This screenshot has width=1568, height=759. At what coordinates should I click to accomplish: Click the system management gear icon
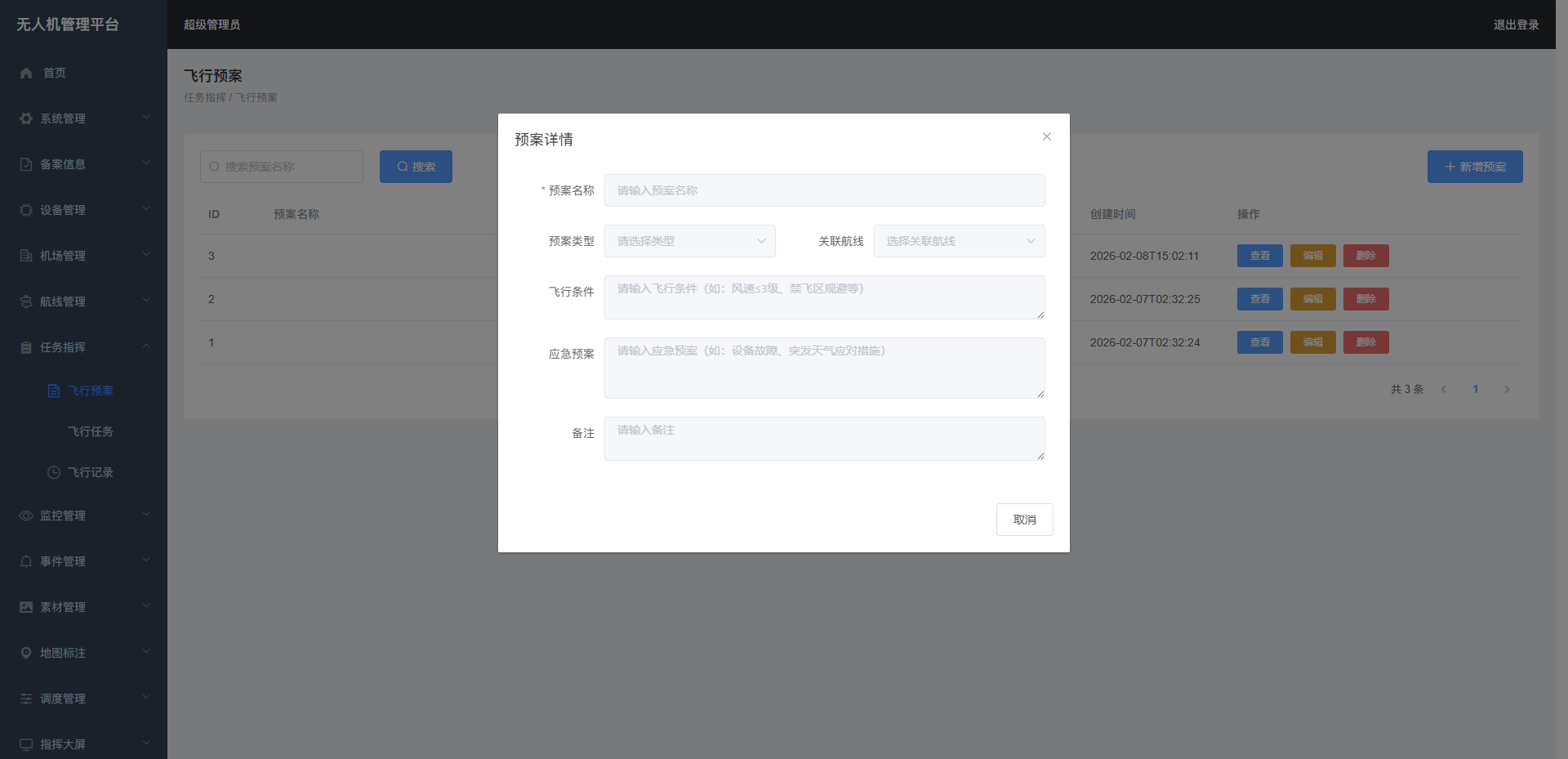coord(26,118)
